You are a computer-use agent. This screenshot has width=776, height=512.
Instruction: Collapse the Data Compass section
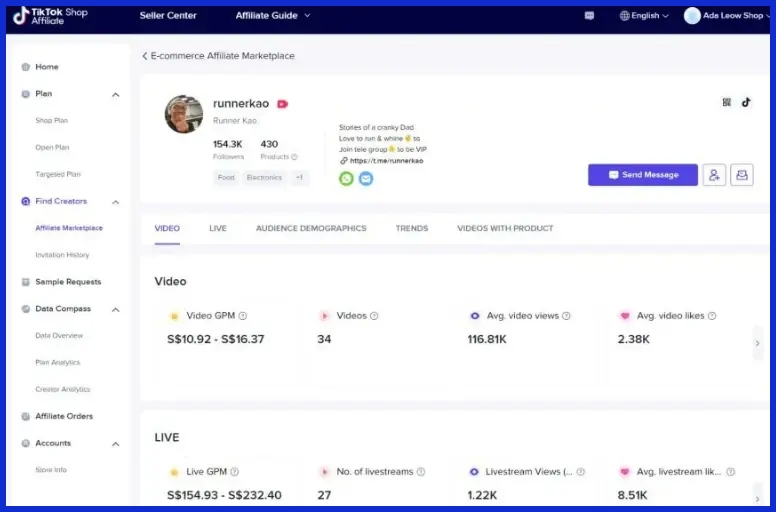tap(115, 310)
